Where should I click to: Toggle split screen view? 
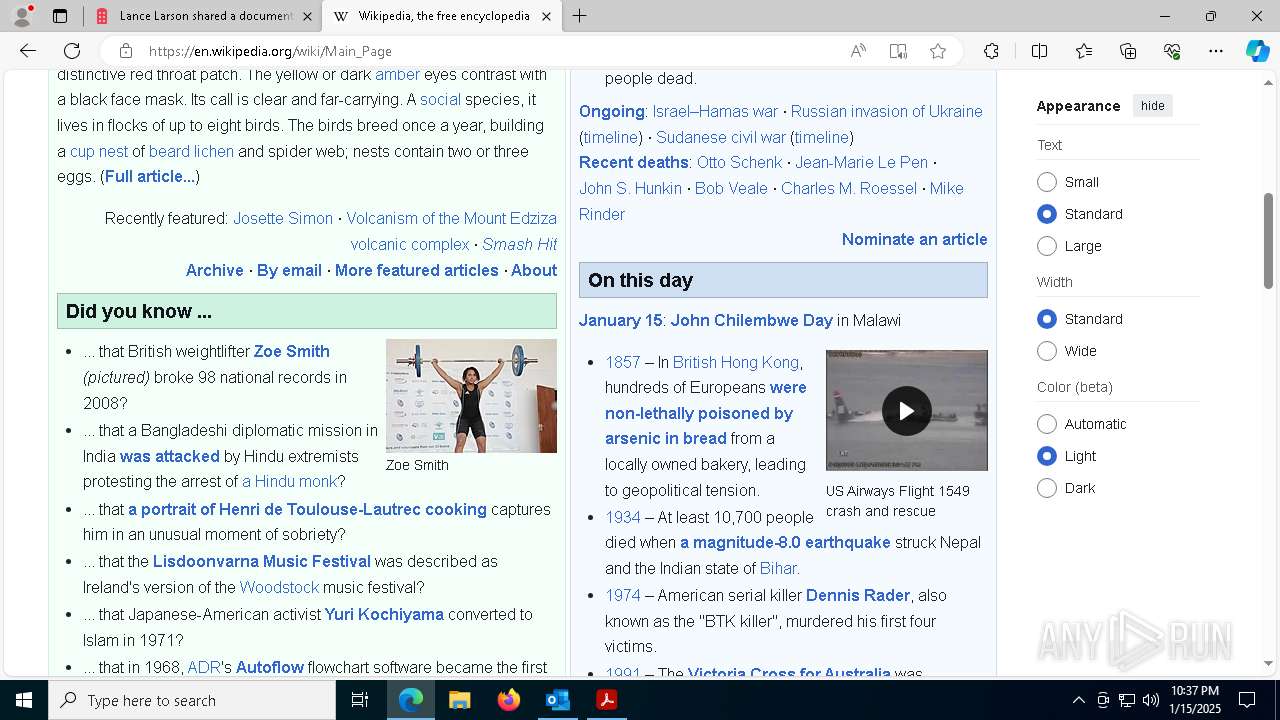[x=1039, y=51]
